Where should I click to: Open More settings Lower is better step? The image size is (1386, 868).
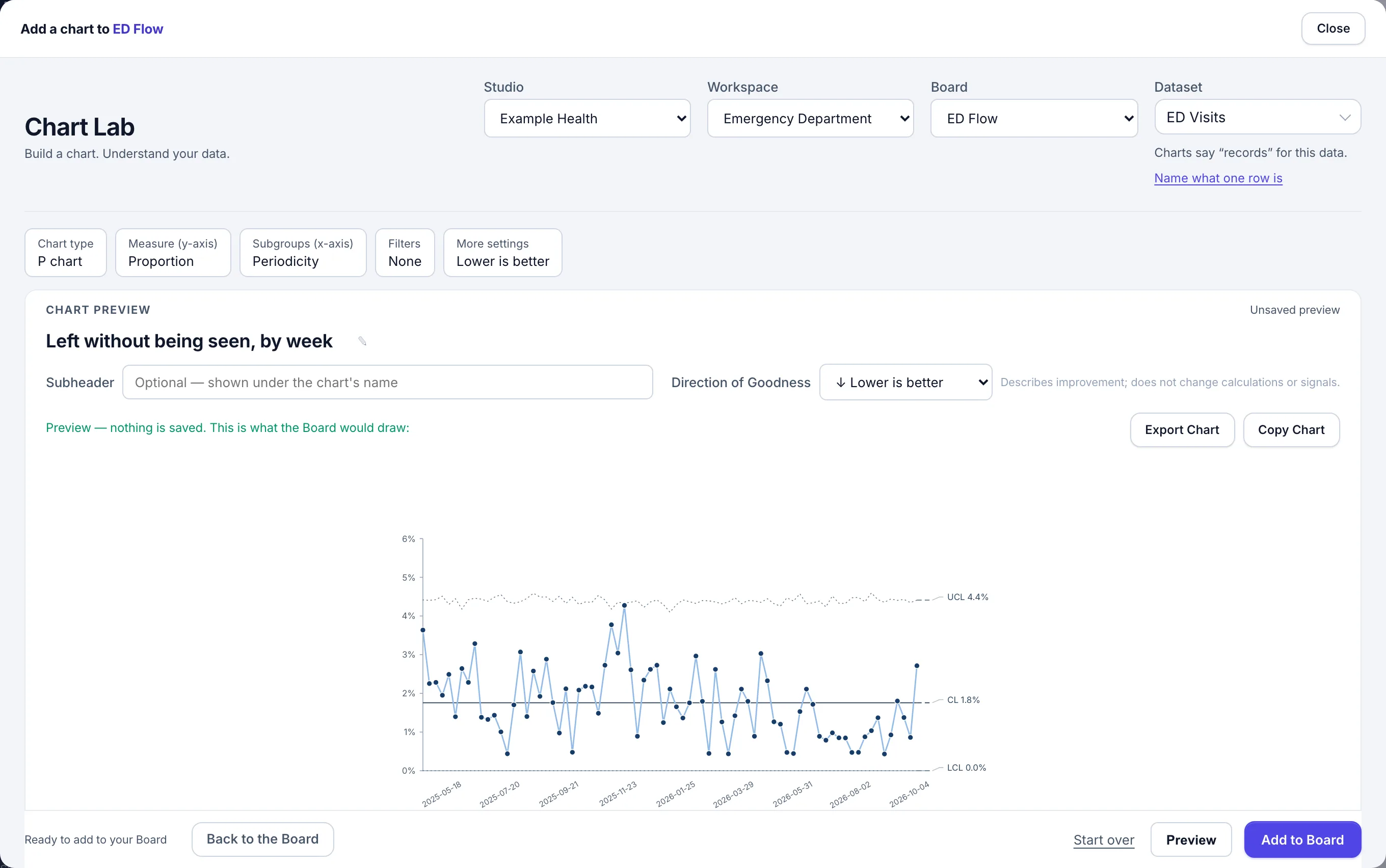(502, 253)
